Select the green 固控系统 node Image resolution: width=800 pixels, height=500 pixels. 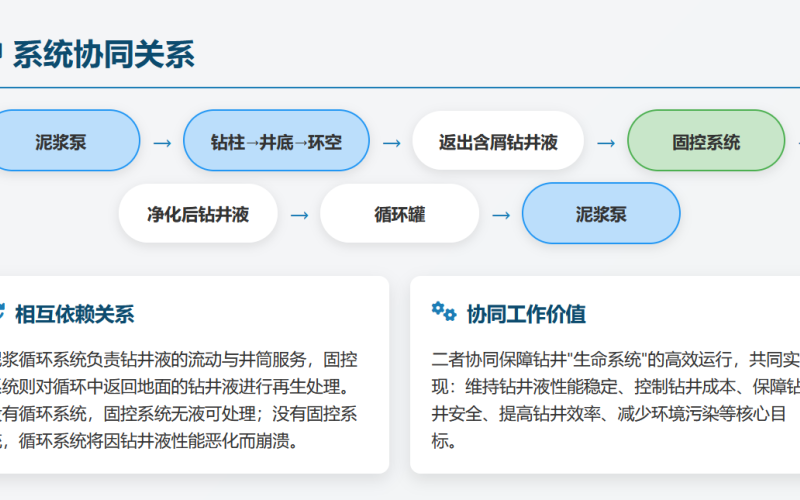click(706, 140)
